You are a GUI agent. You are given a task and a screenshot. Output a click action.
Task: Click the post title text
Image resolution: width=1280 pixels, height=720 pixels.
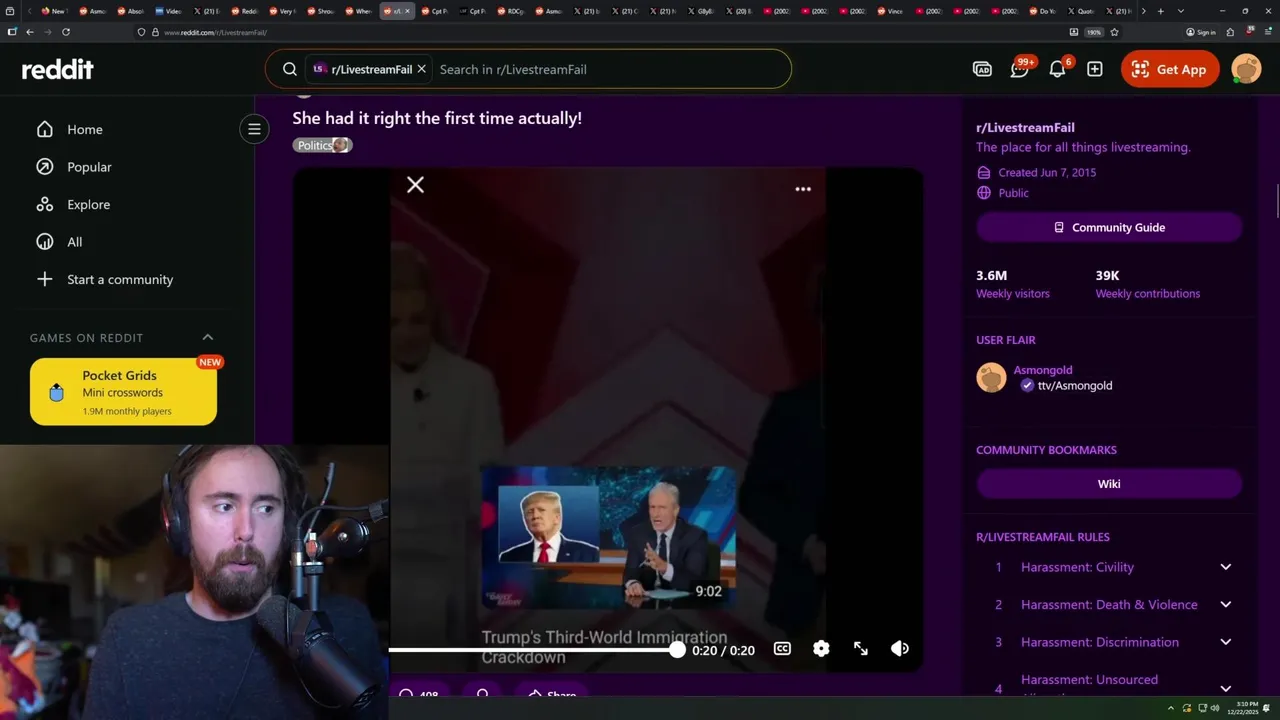coord(437,118)
